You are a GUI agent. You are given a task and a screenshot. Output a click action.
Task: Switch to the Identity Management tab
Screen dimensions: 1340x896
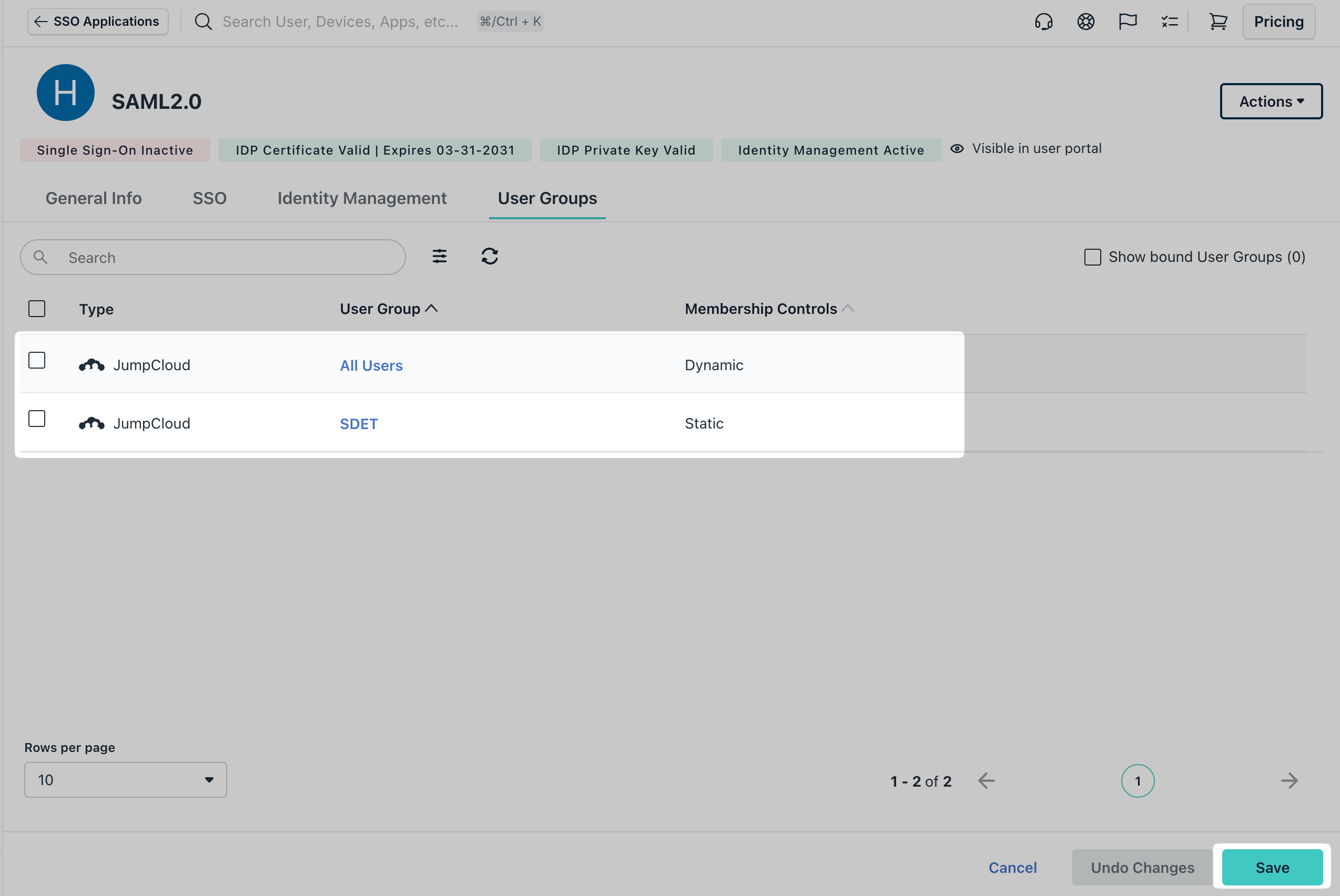click(x=362, y=198)
